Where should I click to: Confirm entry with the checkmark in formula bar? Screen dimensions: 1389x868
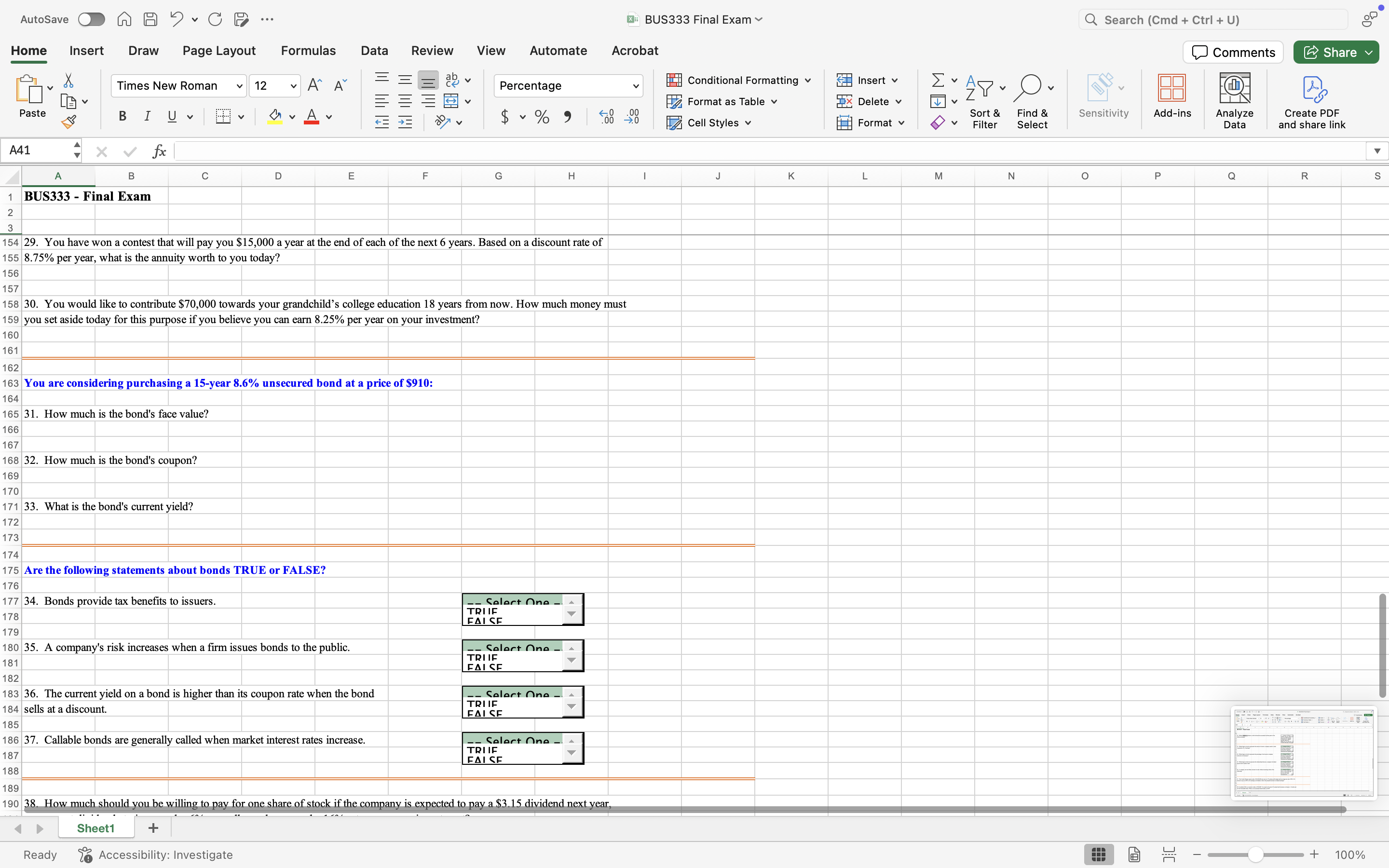click(x=130, y=151)
